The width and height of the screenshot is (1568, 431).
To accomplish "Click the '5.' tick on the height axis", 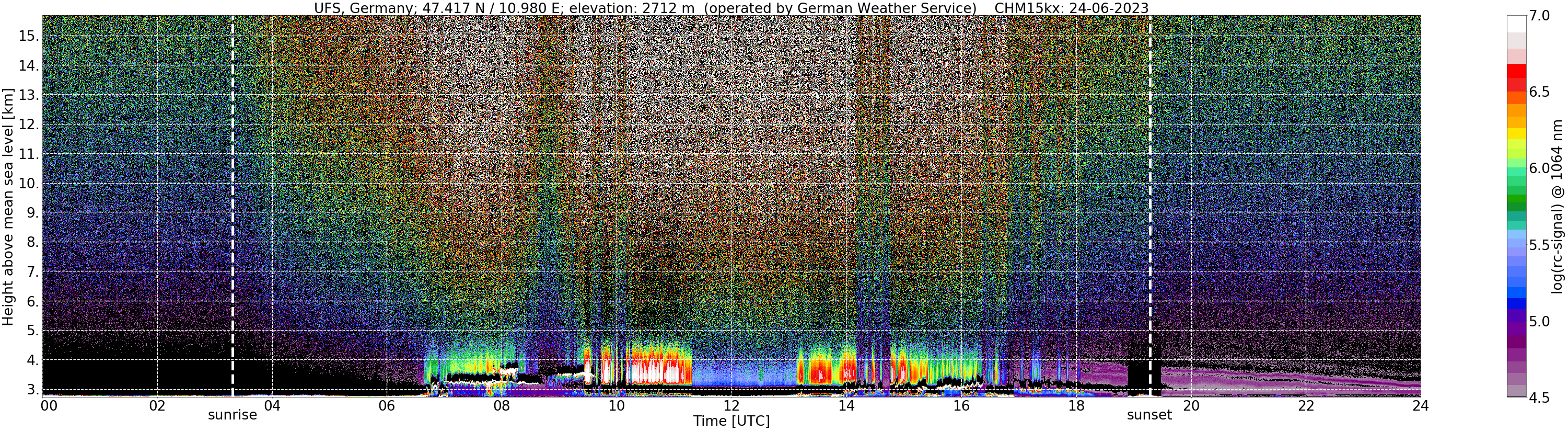I will [33, 331].
